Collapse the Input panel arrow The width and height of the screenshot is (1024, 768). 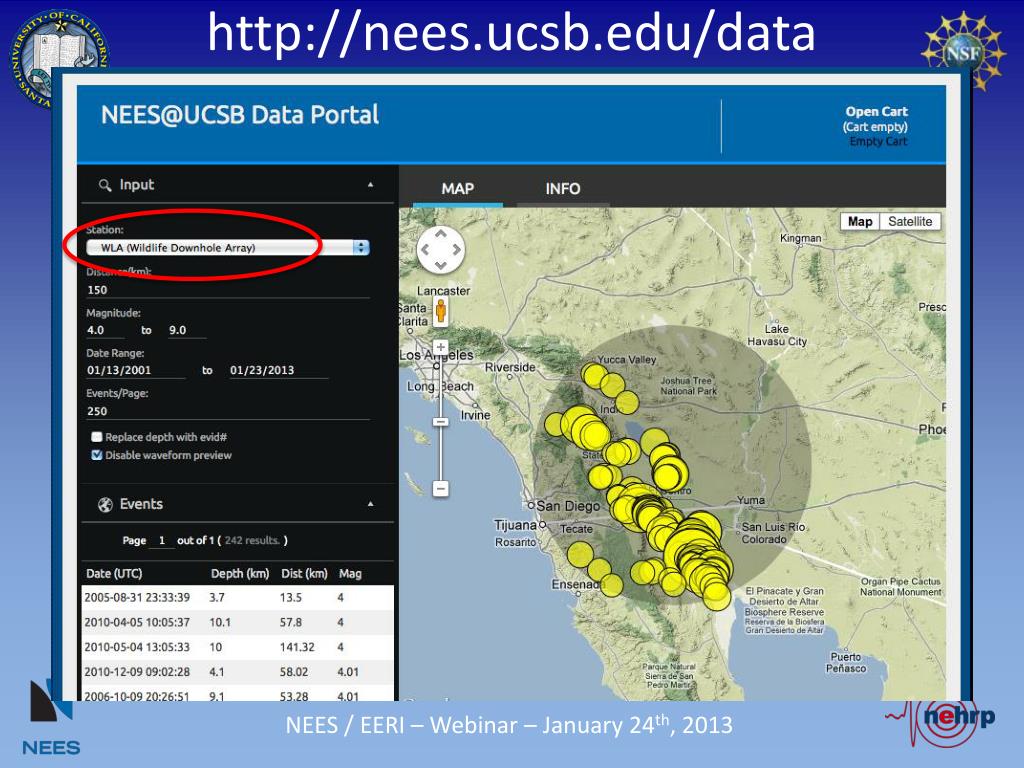(370, 185)
